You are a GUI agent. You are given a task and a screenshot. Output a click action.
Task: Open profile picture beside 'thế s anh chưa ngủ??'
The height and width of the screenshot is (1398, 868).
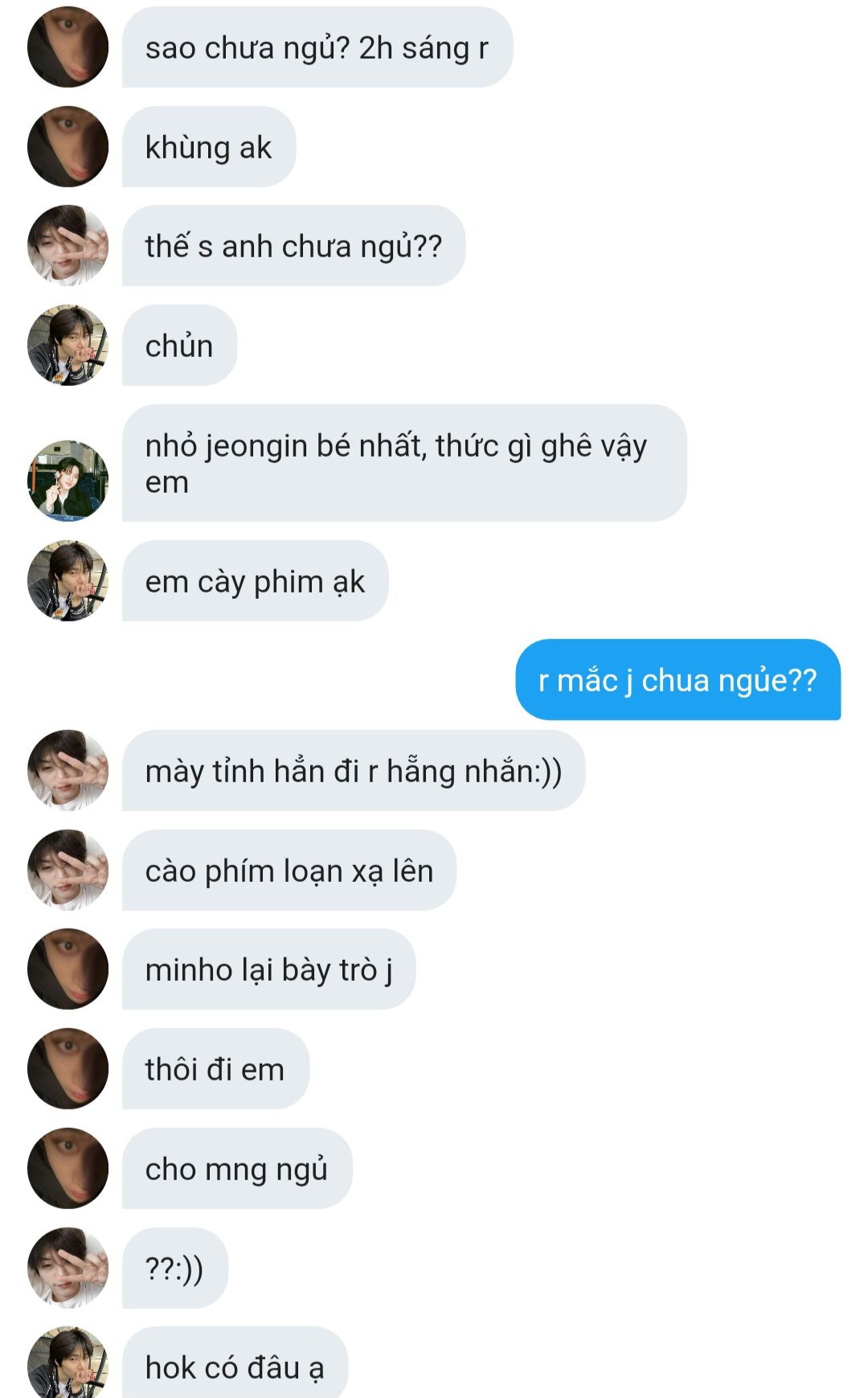tap(68, 245)
